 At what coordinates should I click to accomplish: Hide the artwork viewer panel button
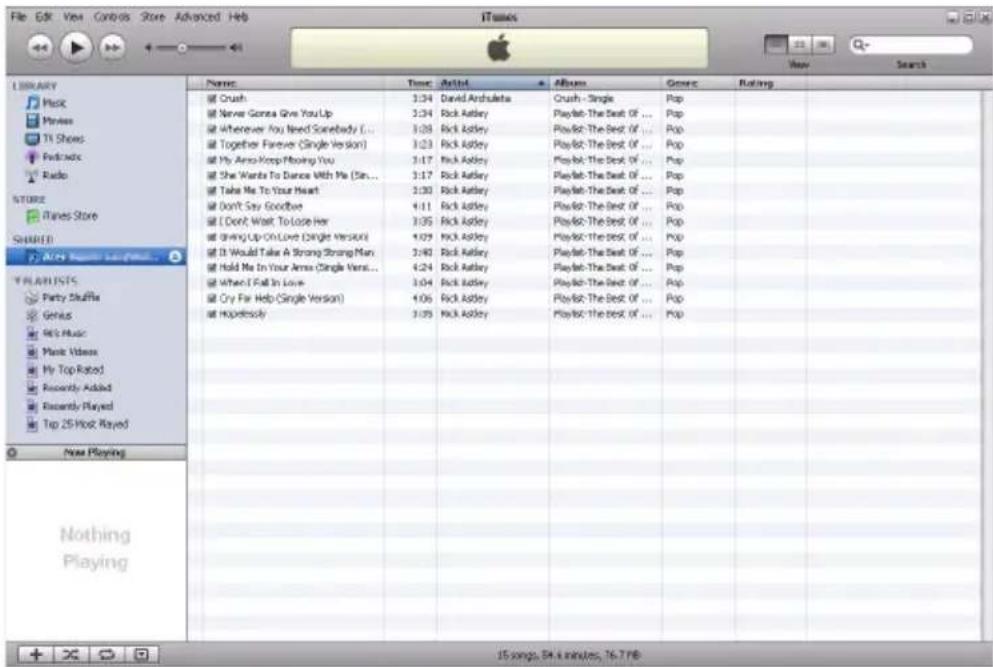click(141, 654)
